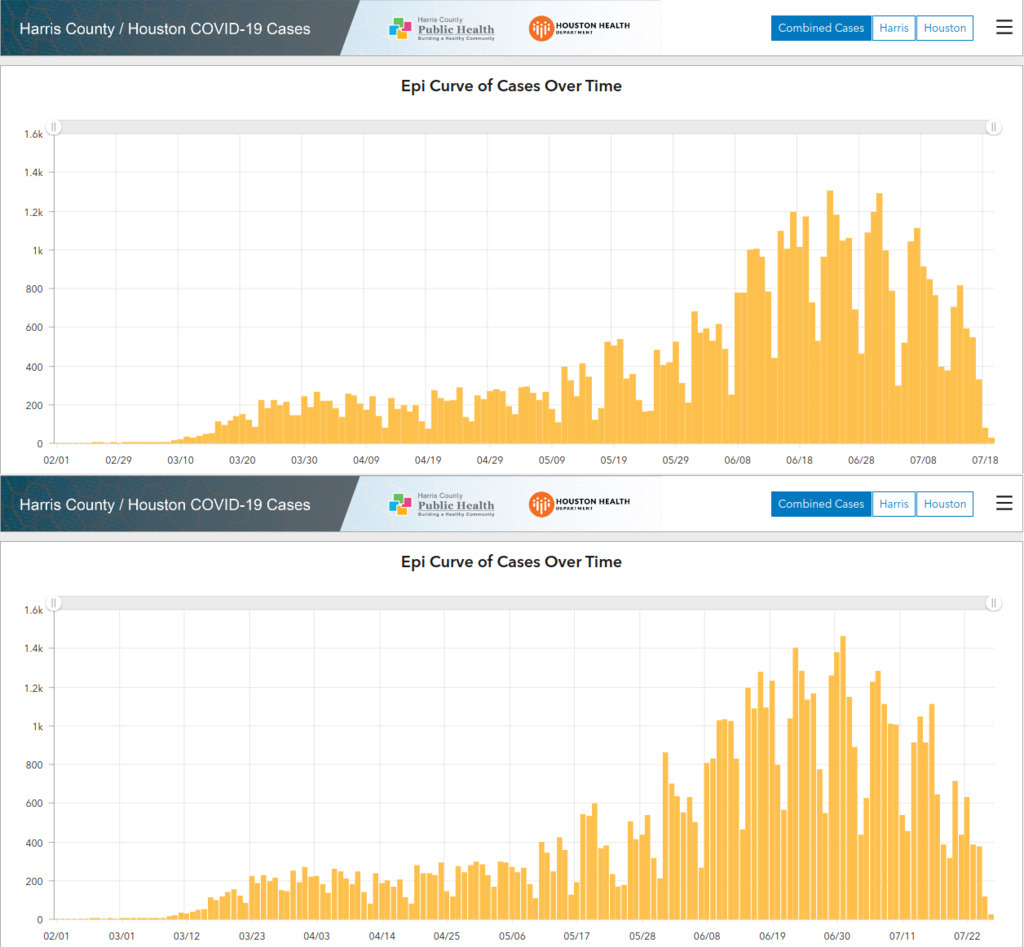Click Houston Health Department logo in bottom header
The width and height of the screenshot is (1024, 947).
[580, 504]
